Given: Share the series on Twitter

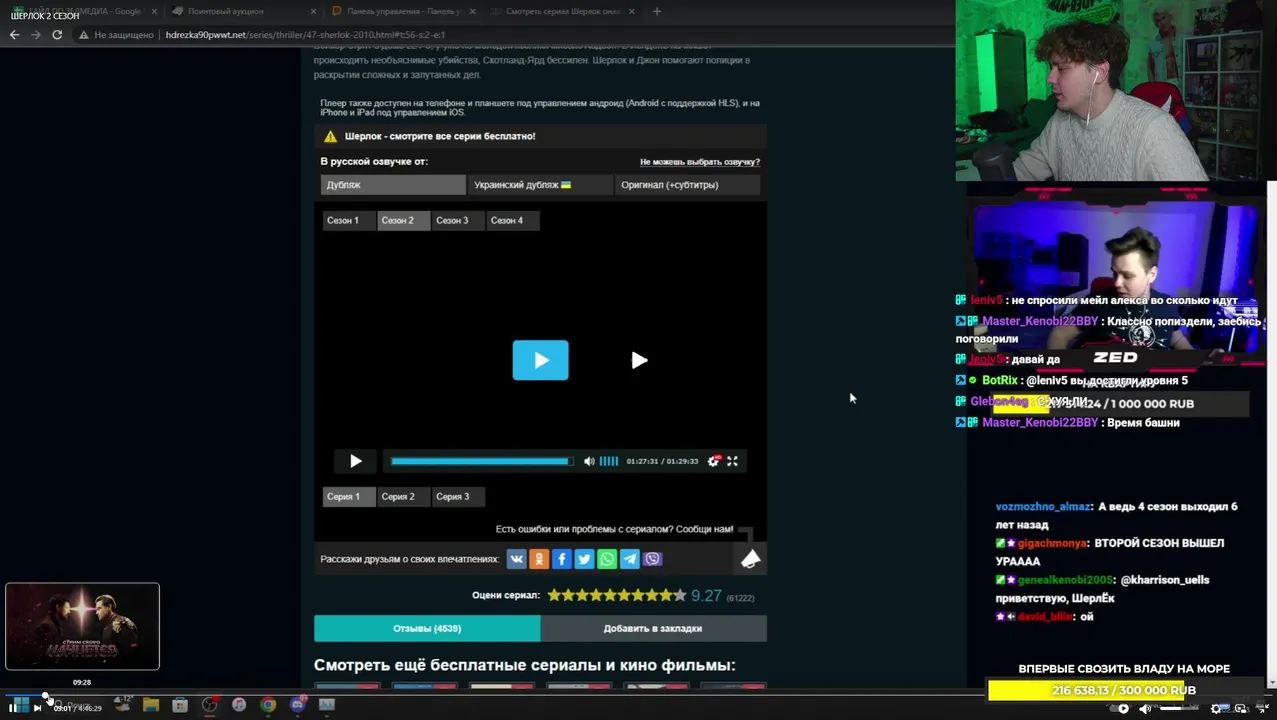Looking at the screenshot, I should coord(584,559).
